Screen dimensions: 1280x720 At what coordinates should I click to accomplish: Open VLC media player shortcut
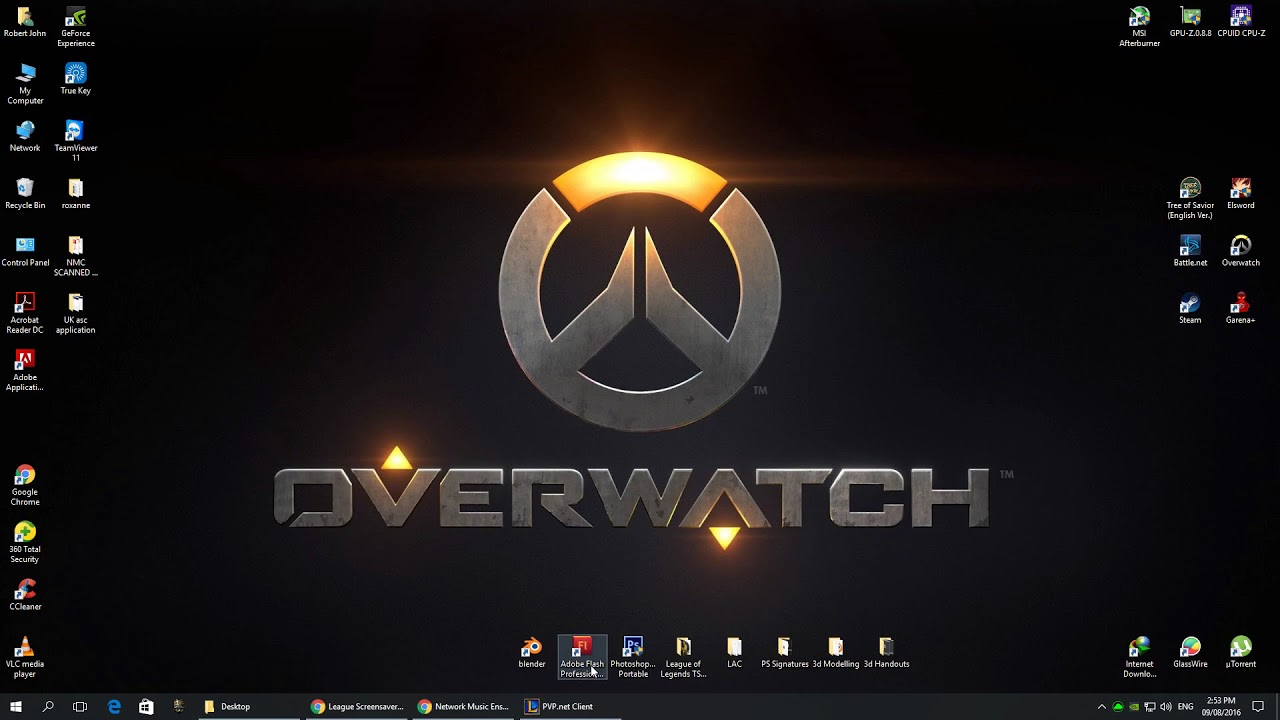(x=25, y=657)
